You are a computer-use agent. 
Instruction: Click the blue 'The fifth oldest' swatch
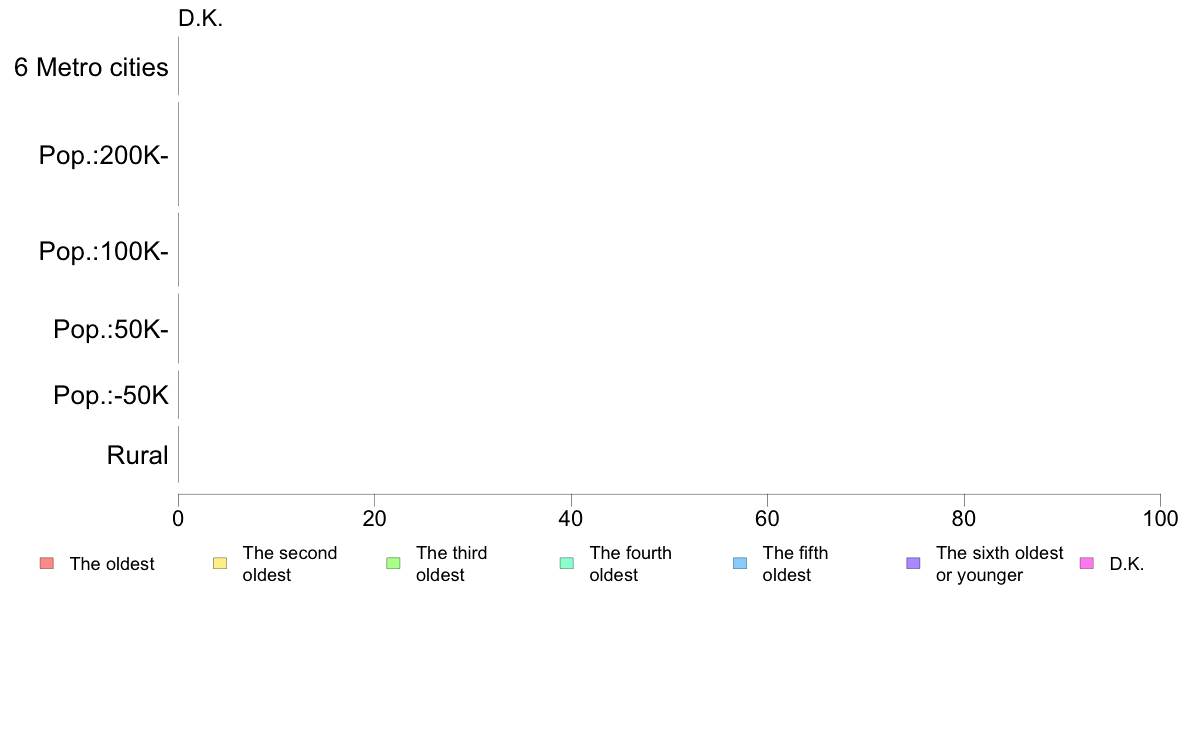(x=740, y=563)
